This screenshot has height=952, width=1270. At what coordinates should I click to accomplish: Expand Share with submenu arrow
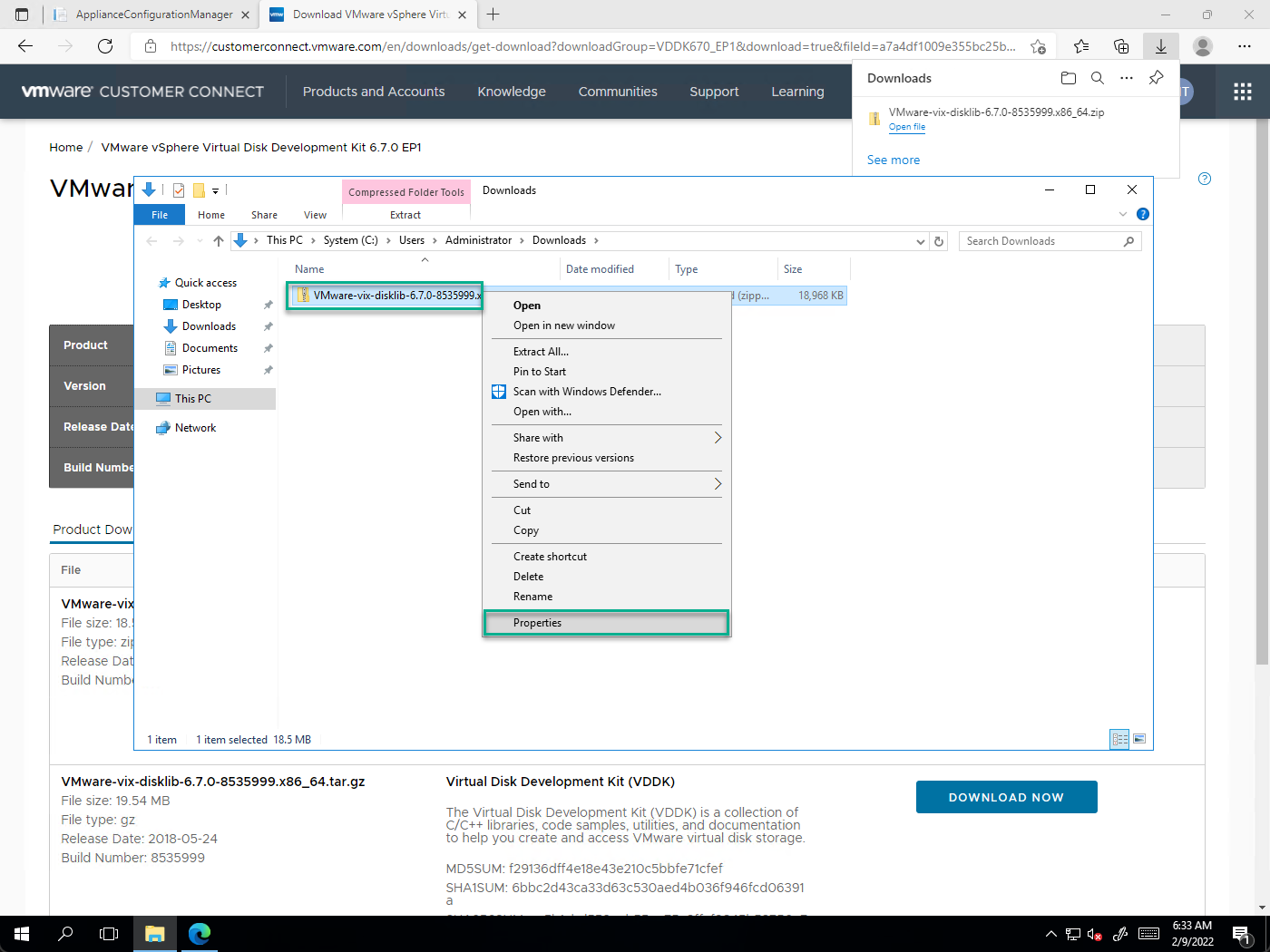coord(718,438)
